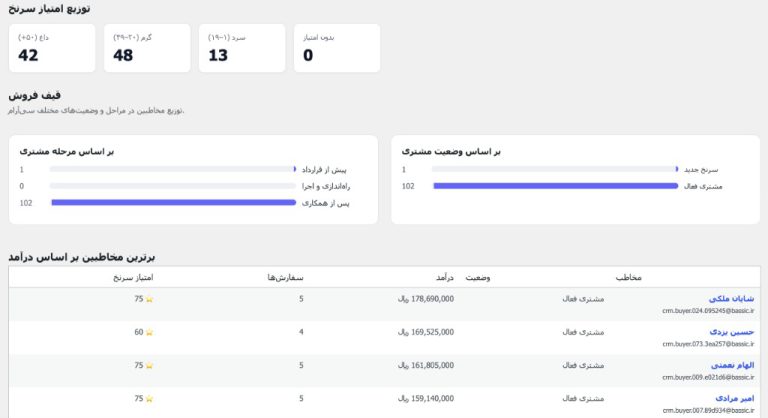Click the برترین مخاطبین بر اساس درآمد heading
Image resolution: width=768 pixels, height=418 pixels.
pyautogui.click(x=81, y=257)
